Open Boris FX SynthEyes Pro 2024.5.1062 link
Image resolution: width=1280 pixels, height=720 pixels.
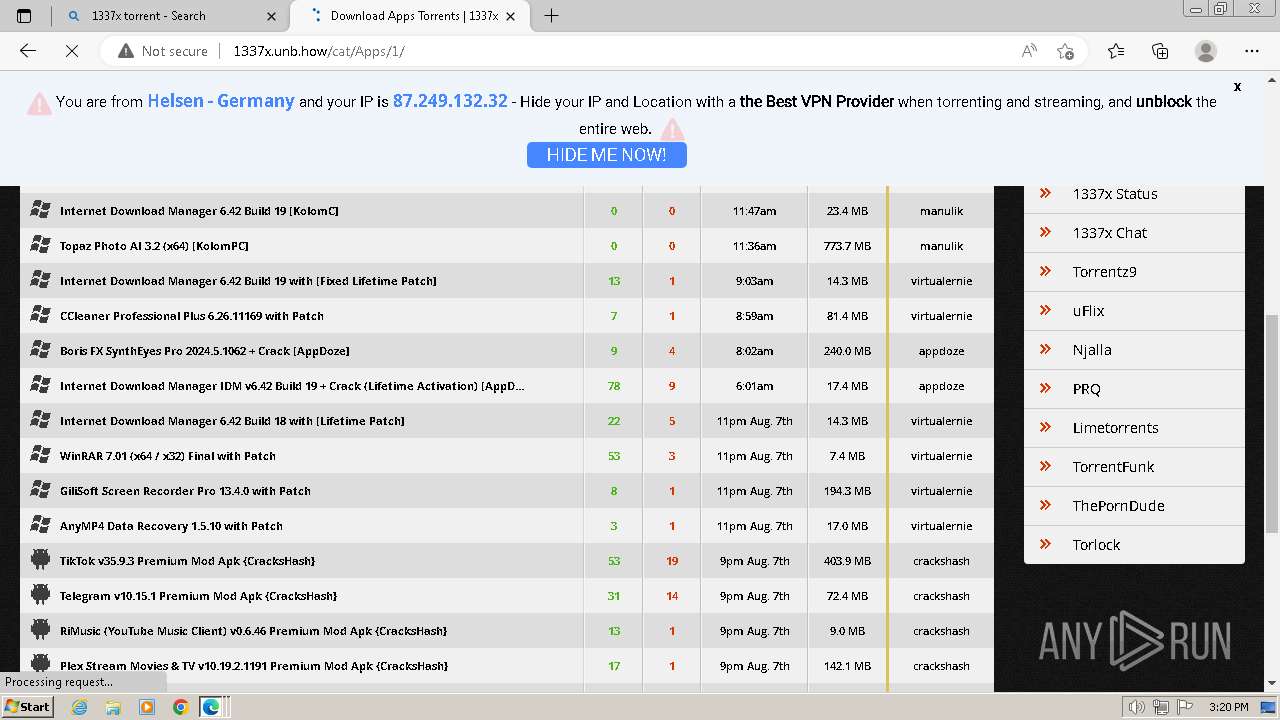pos(204,351)
